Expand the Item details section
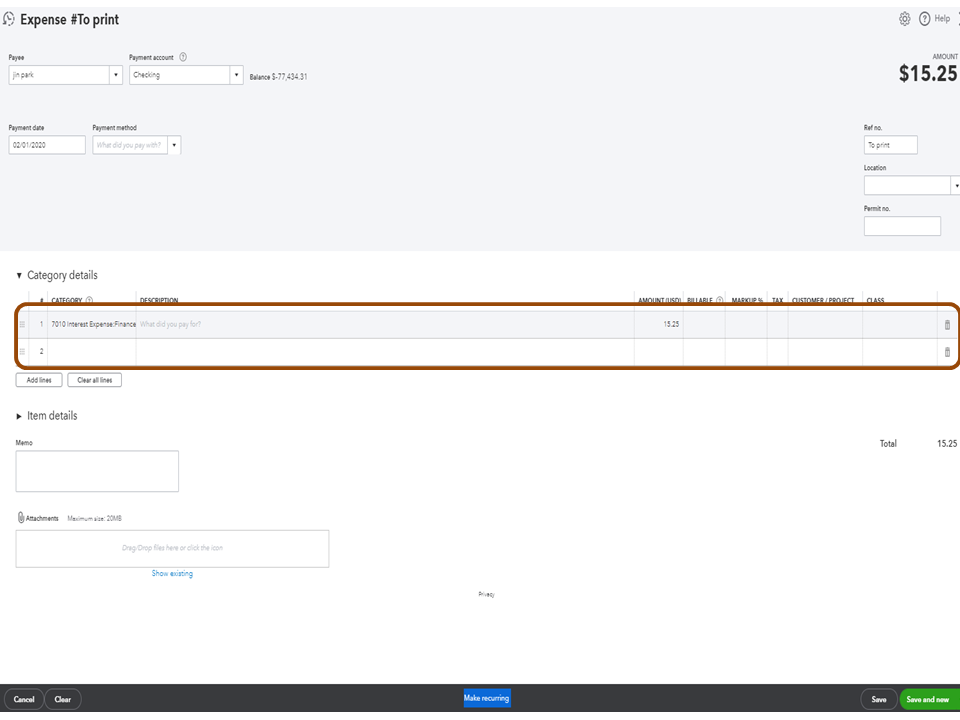 tap(19, 416)
